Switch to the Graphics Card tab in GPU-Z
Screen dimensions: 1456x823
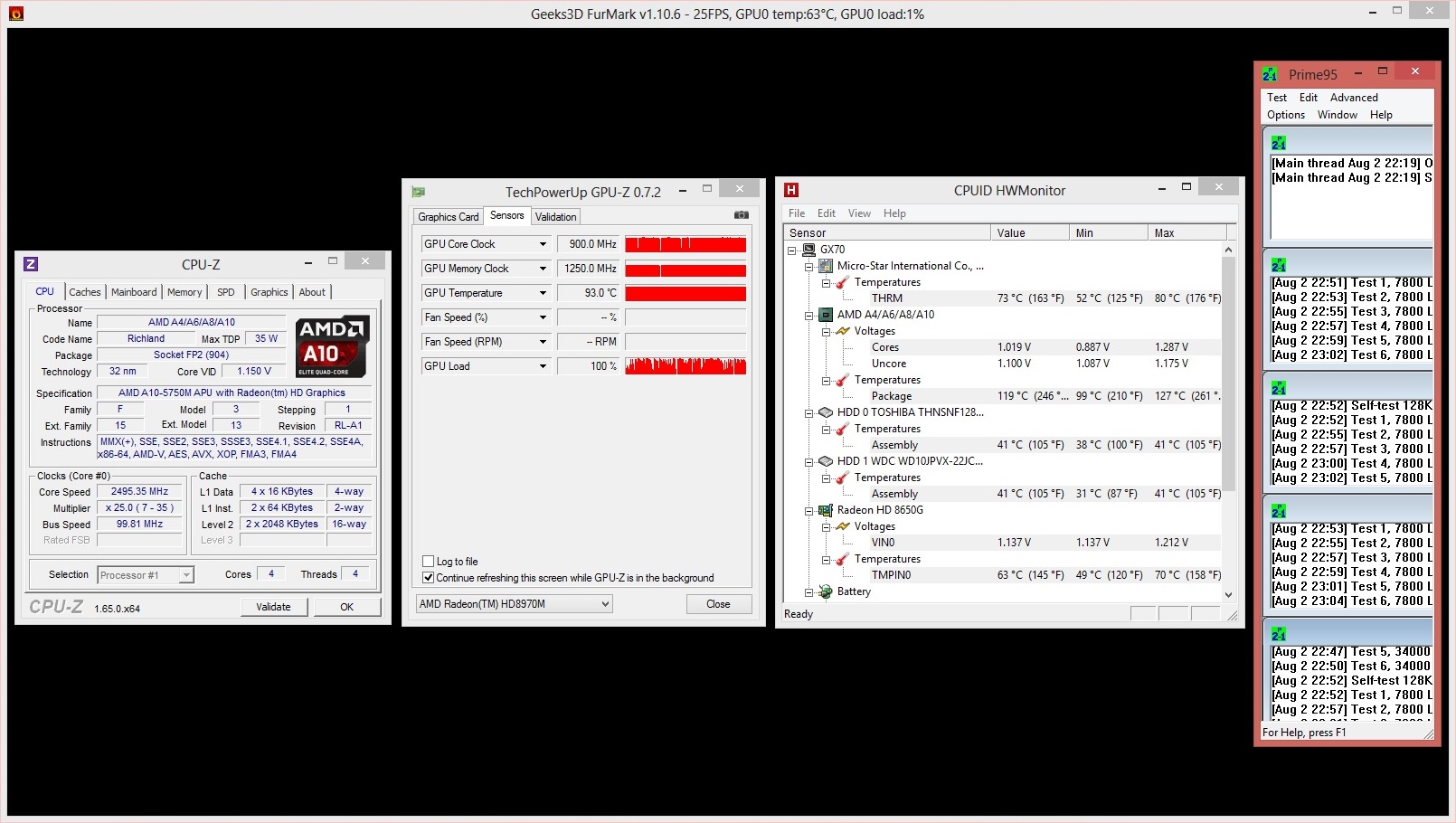[x=449, y=217]
